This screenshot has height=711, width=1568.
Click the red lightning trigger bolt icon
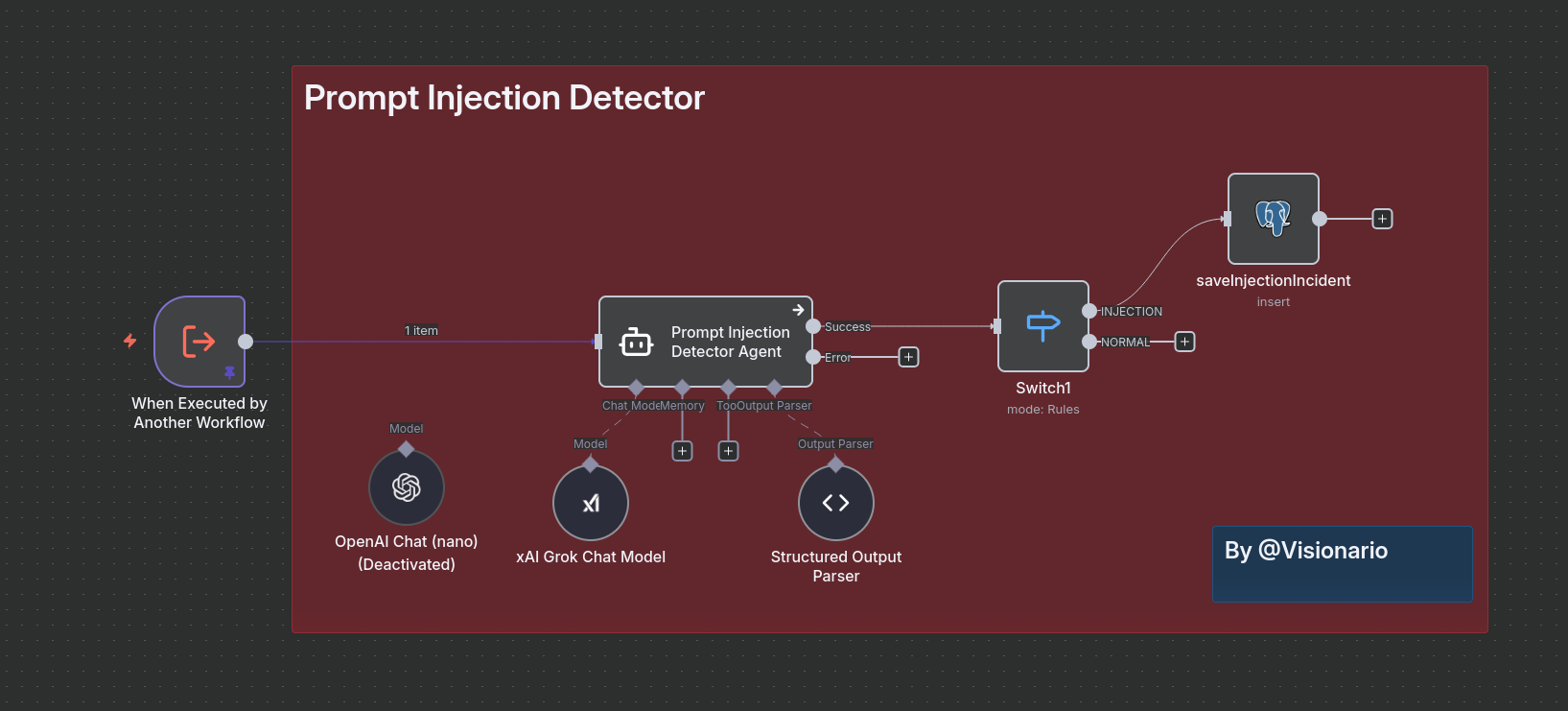(x=130, y=341)
